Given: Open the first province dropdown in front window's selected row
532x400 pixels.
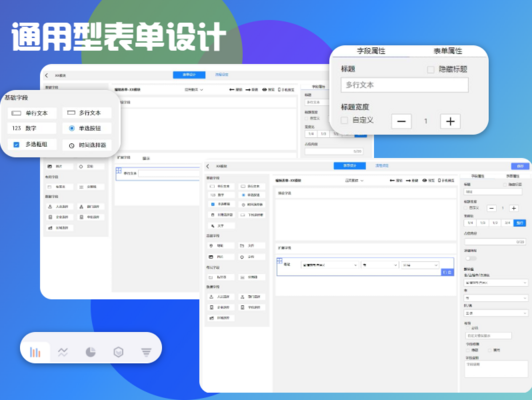Looking at the screenshot, I should pyautogui.click(x=329, y=265).
